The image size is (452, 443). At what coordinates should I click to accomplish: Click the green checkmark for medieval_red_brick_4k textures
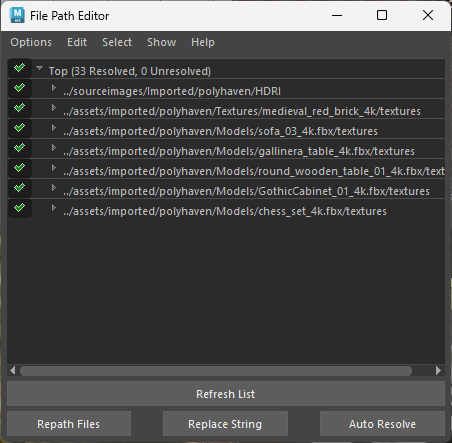20,108
